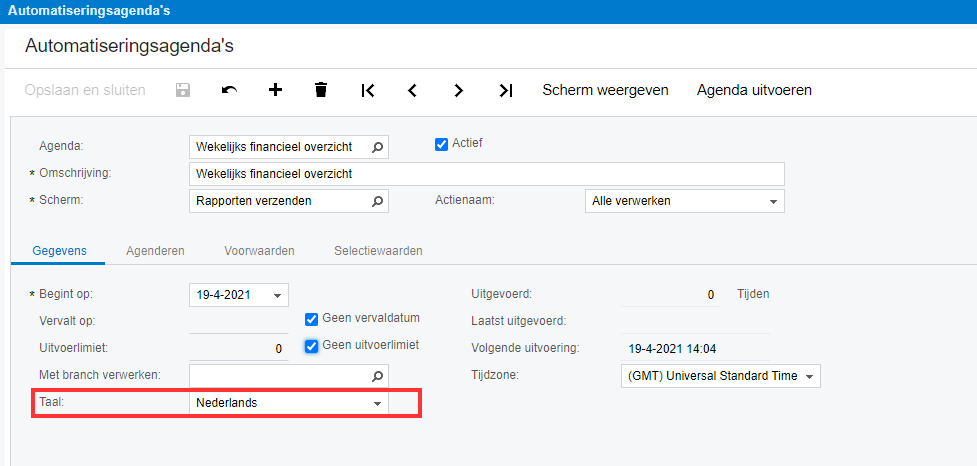Click into the Omschrijving text field
The width and height of the screenshot is (977, 466).
coord(486,174)
